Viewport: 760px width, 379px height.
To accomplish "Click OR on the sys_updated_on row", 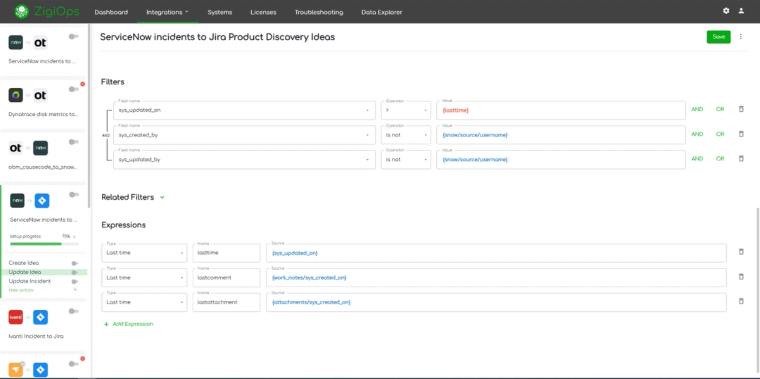I will pos(720,110).
